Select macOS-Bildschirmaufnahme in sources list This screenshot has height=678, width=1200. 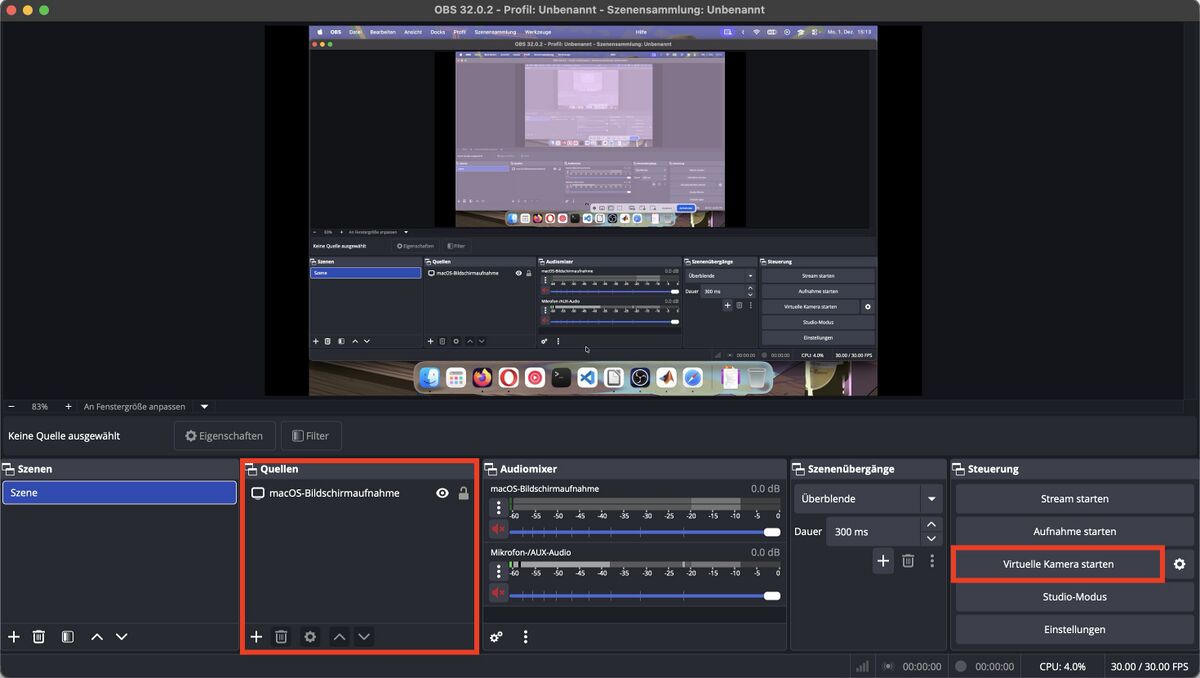click(x=334, y=493)
